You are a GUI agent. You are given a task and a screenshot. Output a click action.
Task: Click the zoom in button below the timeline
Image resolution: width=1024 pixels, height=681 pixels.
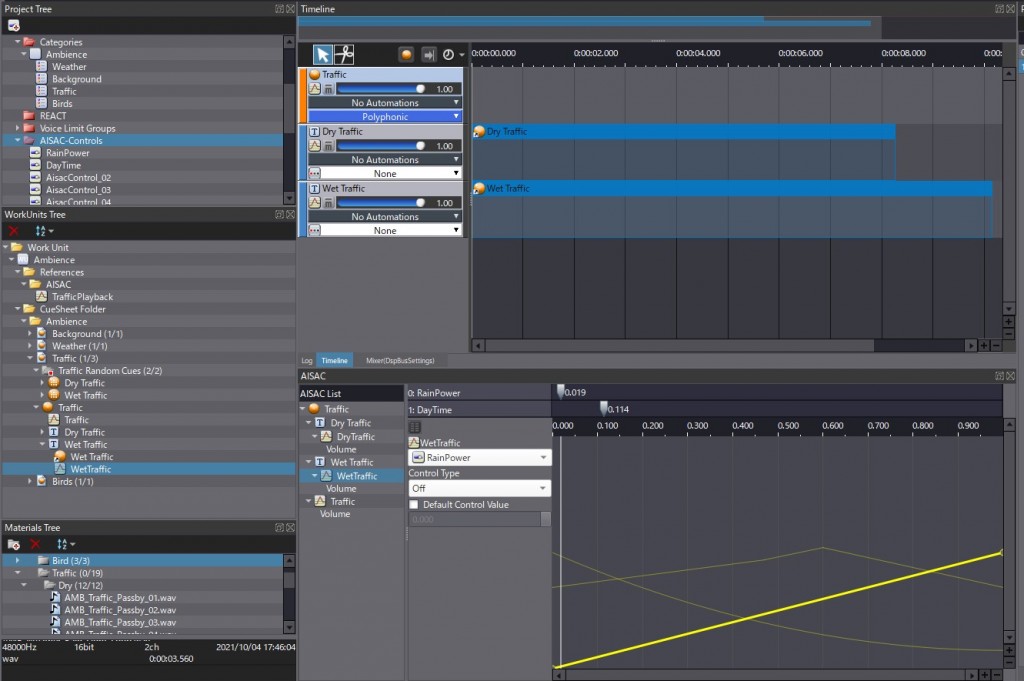point(984,345)
